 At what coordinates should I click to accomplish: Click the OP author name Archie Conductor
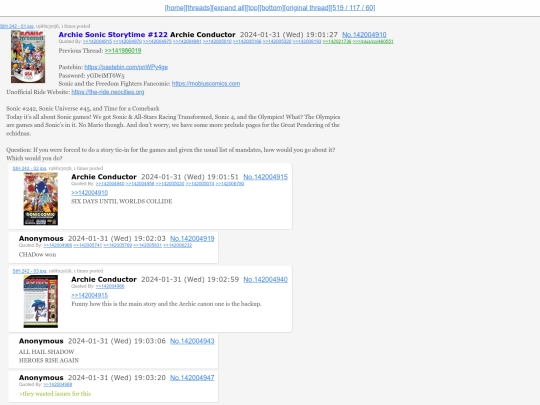pos(203,35)
